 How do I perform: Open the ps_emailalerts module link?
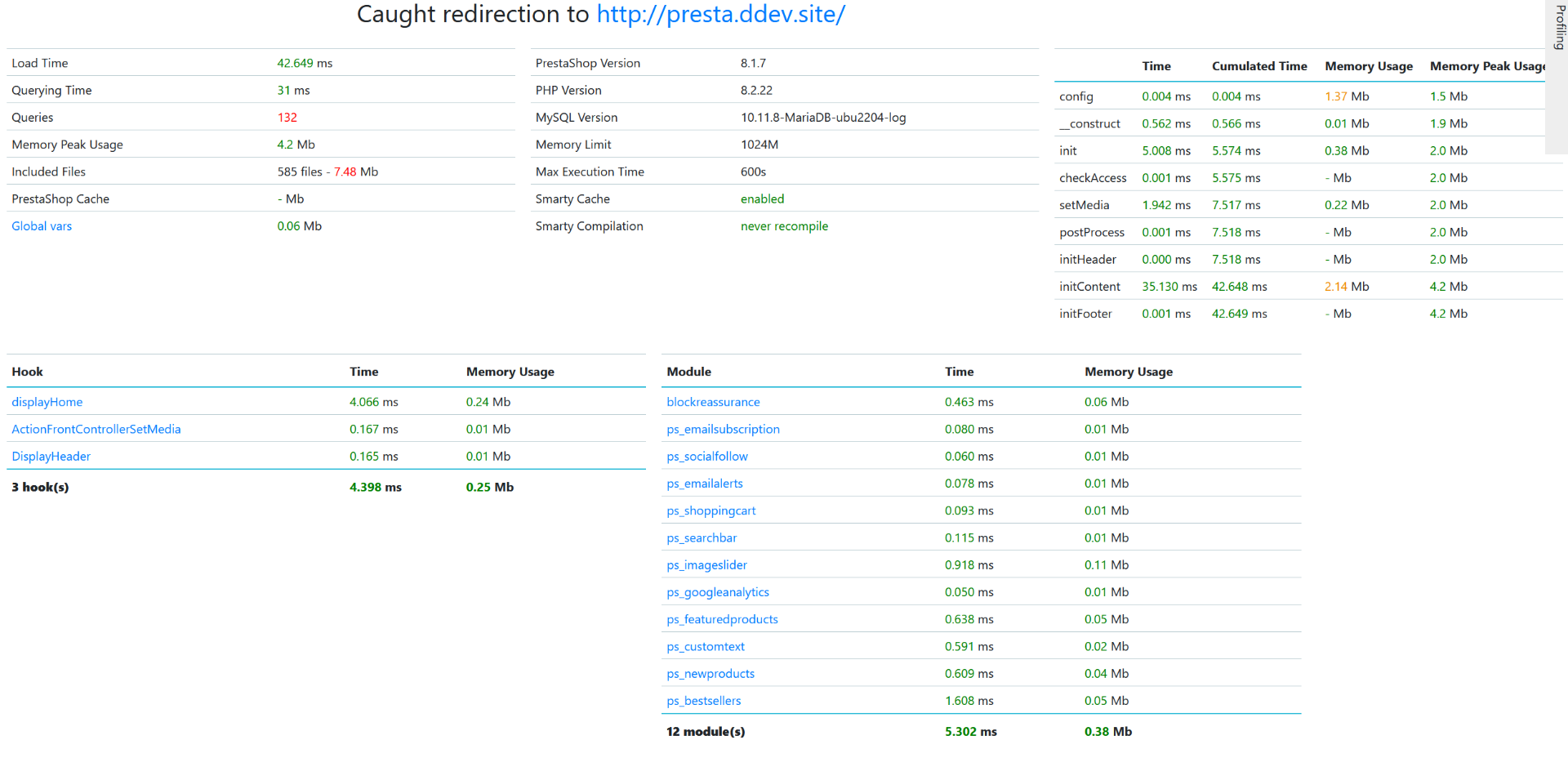(x=705, y=484)
